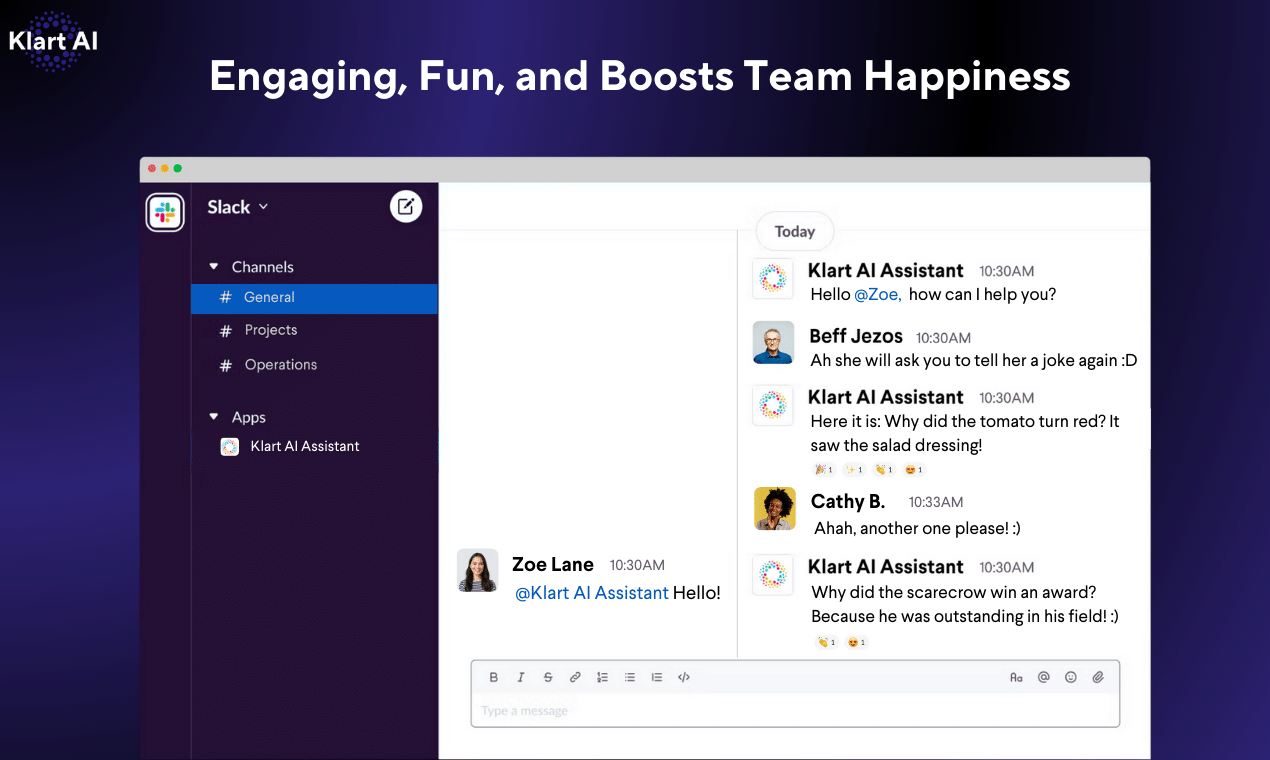Insert a link using the link icon

[575, 677]
